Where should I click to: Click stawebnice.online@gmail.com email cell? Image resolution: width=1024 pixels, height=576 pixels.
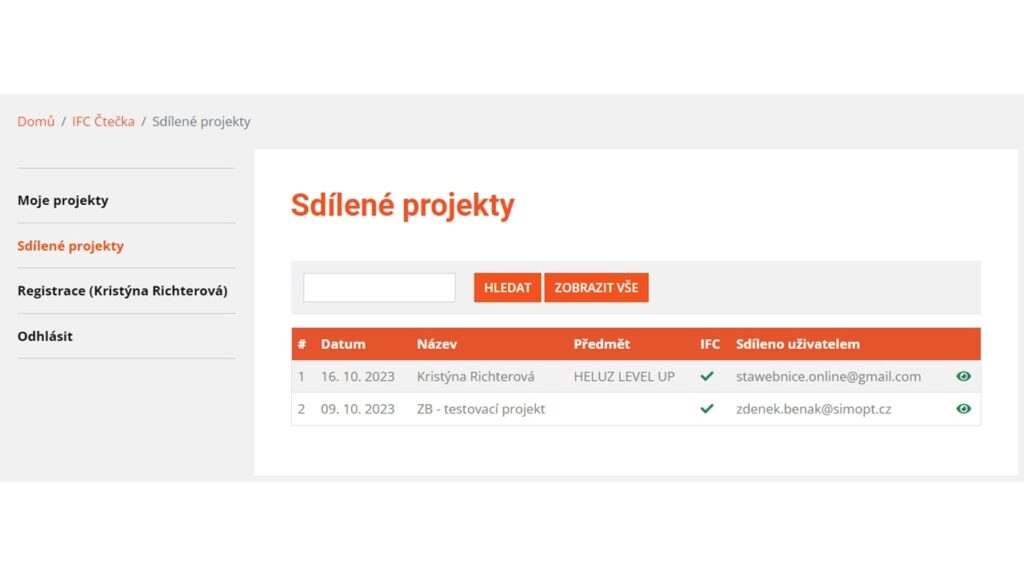pos(828,377)
